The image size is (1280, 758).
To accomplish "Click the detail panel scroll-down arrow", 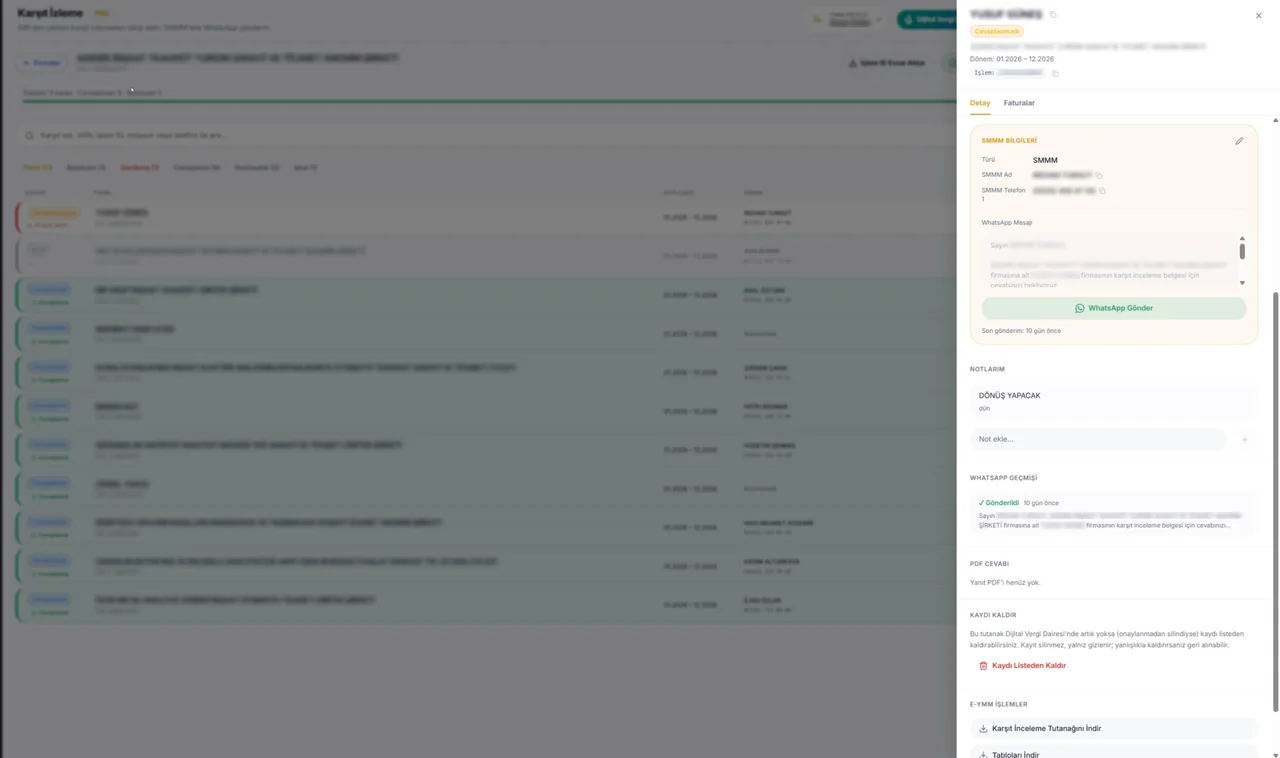I will [1275, 754].
